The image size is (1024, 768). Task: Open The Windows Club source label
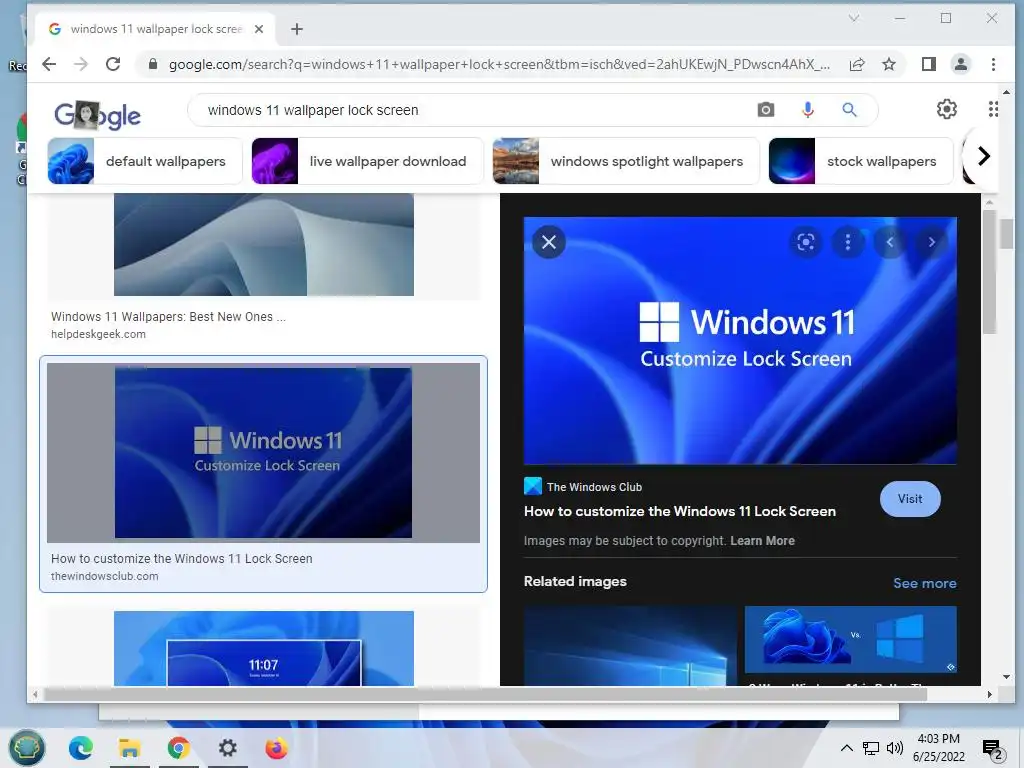click(x=583, y=487)
